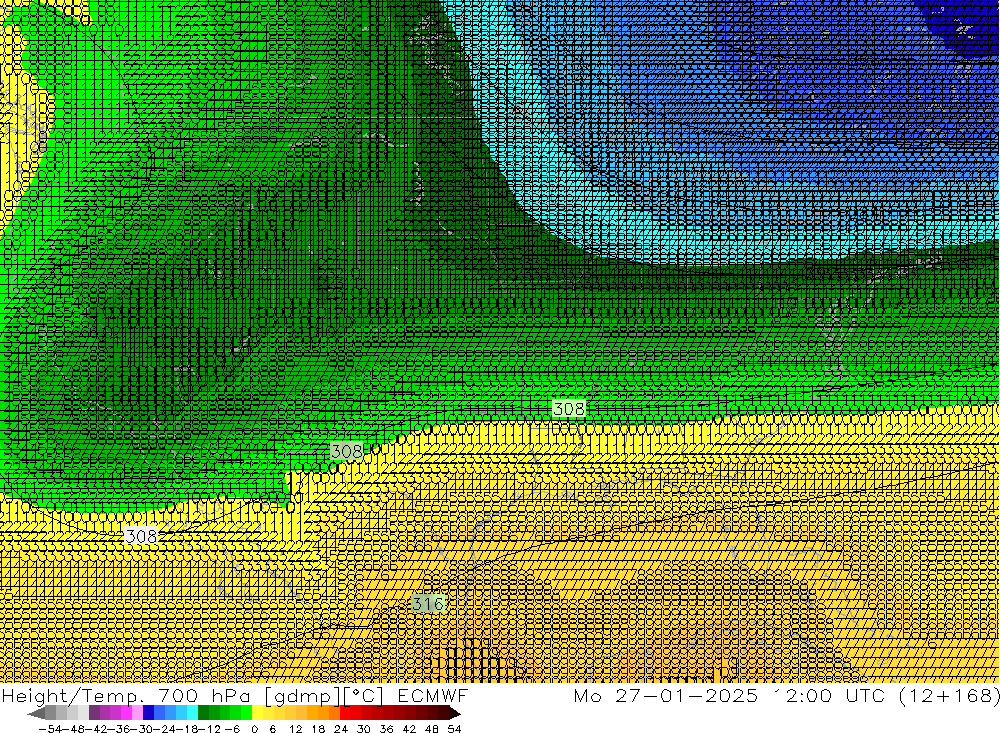
Task: Click the 'Mo 27-01-2025' date text
Action: (x=666, y=695)
